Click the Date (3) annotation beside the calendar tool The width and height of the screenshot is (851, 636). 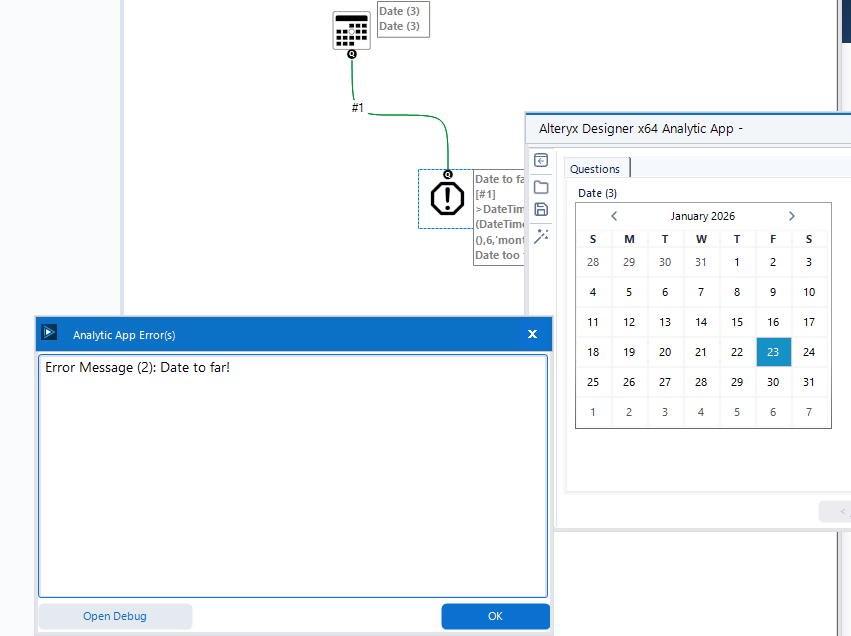click(401, 19)
